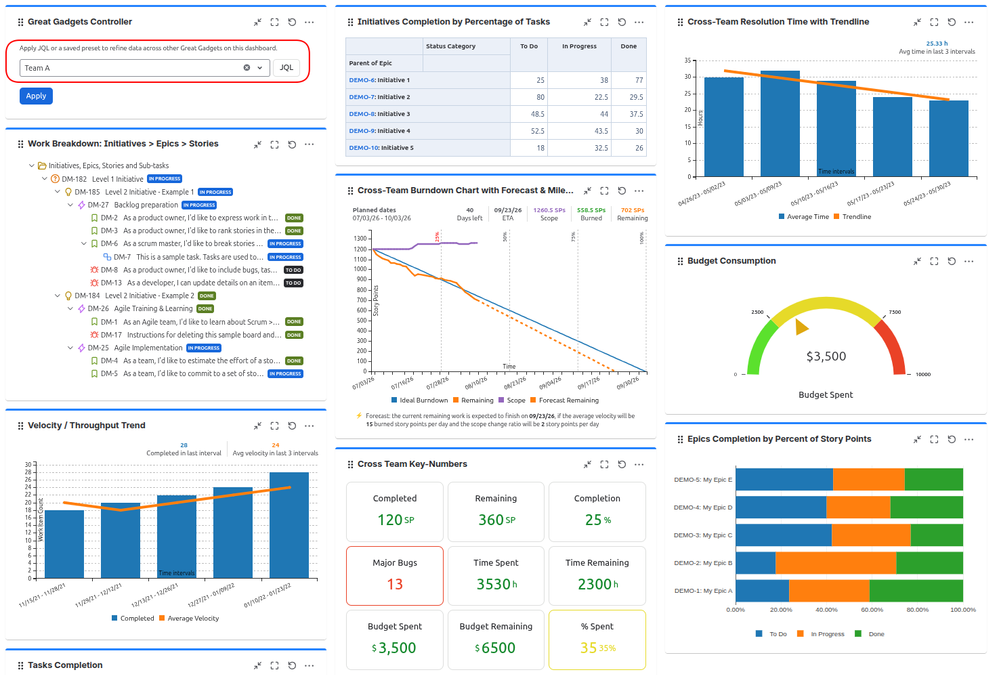Minimize the Cross Team Key-Numbers gadget

587,465
